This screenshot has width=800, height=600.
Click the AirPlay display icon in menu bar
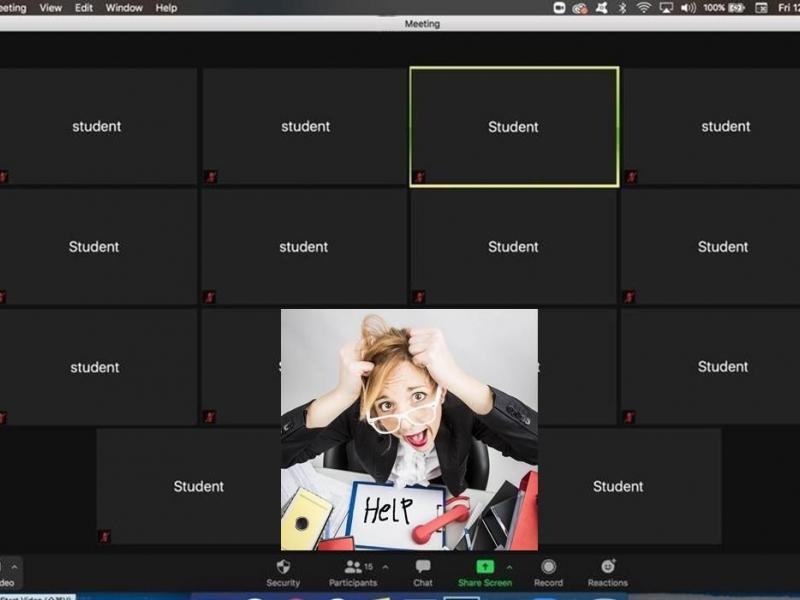(666, 8)
